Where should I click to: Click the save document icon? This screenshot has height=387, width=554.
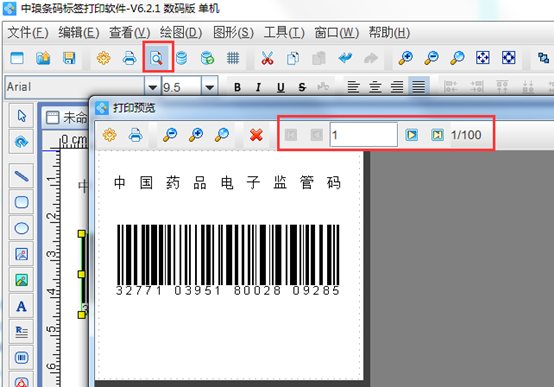69,58
